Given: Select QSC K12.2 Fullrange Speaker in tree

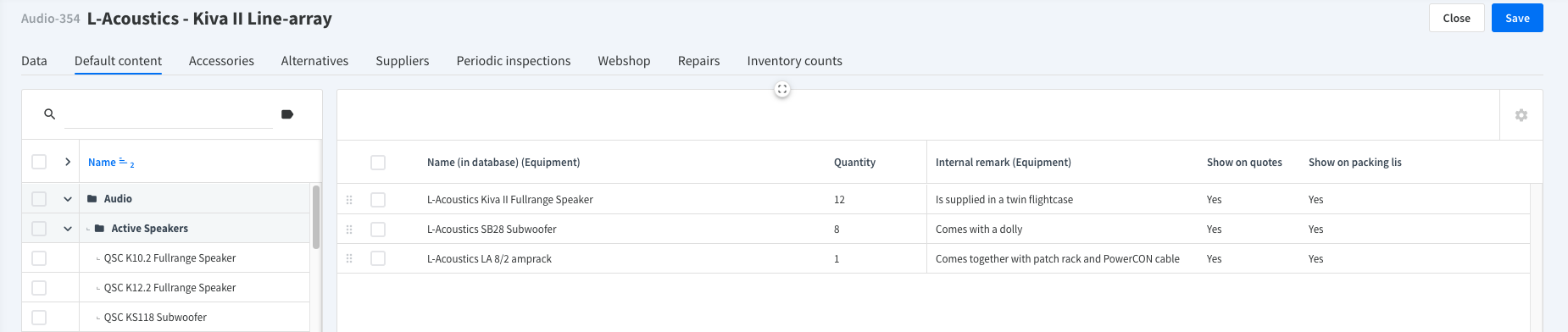Looking at the screenshot, I should tap(170, 288).
